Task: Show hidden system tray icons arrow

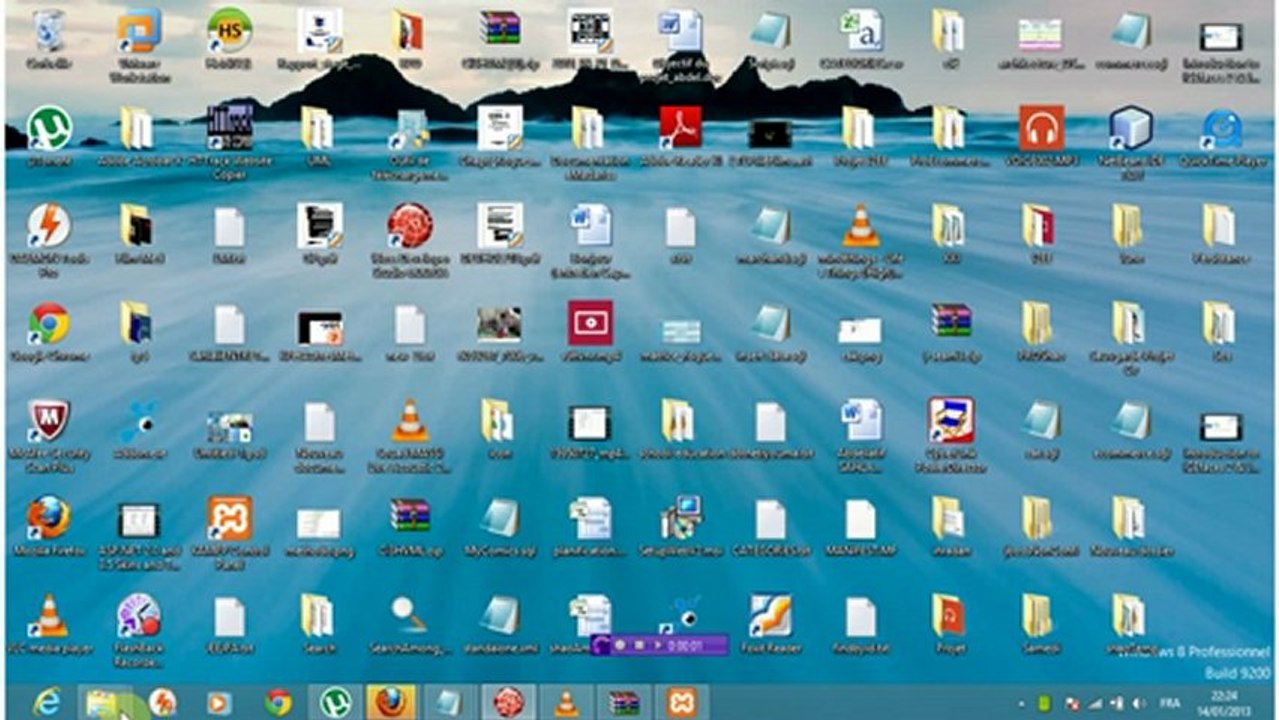Action: 1021,703
